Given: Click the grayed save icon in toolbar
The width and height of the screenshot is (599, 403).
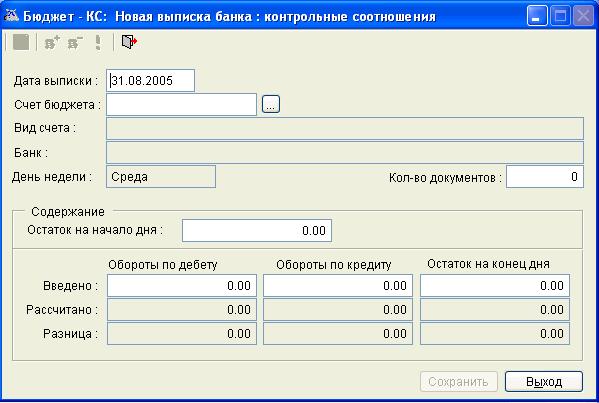Looking at the screenshot, I should pos(21,42).
